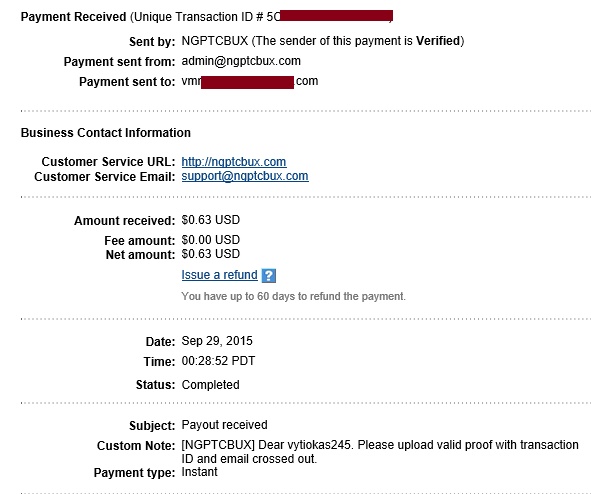591x494 pixels.
Task: Click the 60 days refund notice text
Action: click(293, 296)
